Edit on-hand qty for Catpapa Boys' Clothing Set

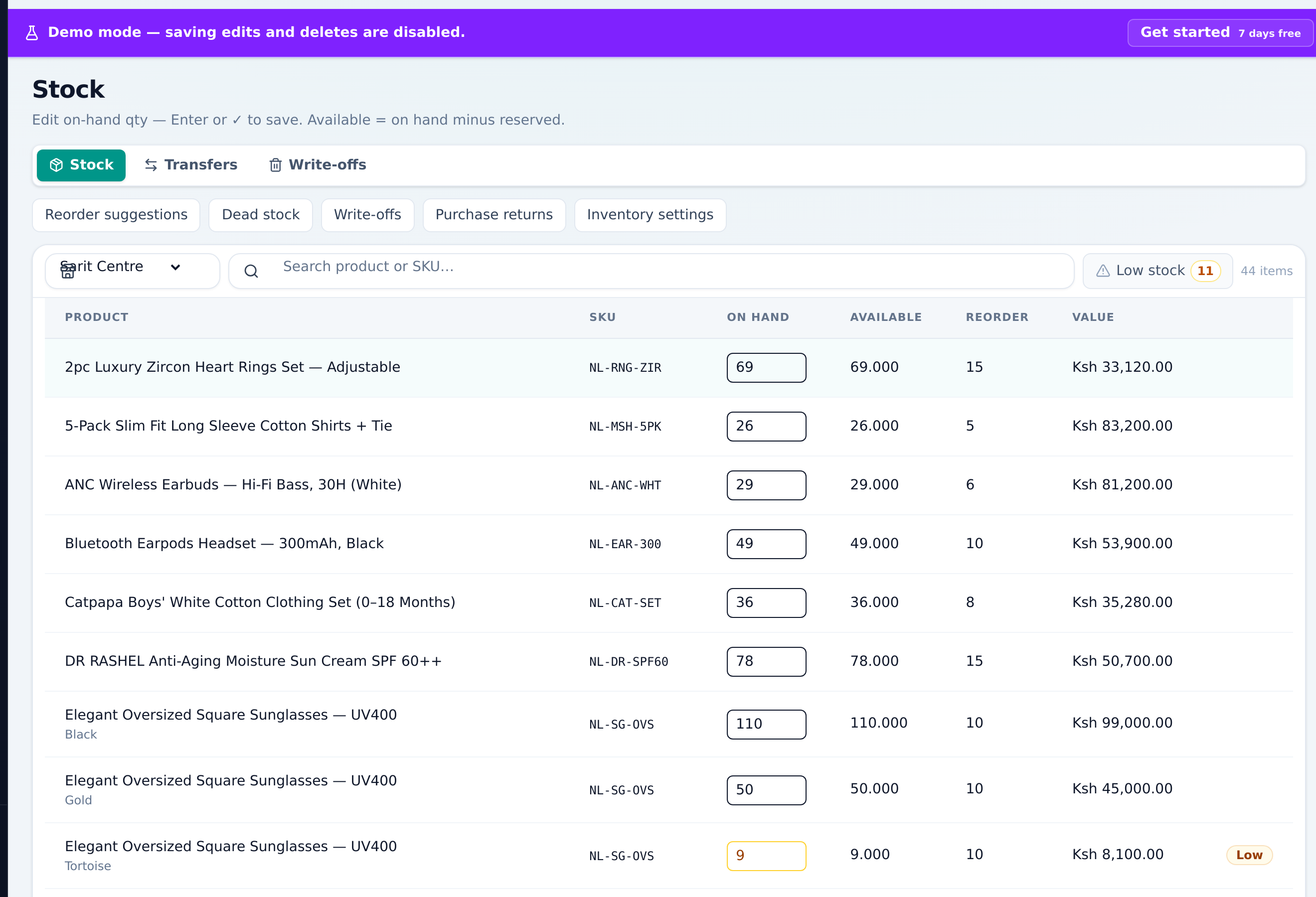click(766, 603)
